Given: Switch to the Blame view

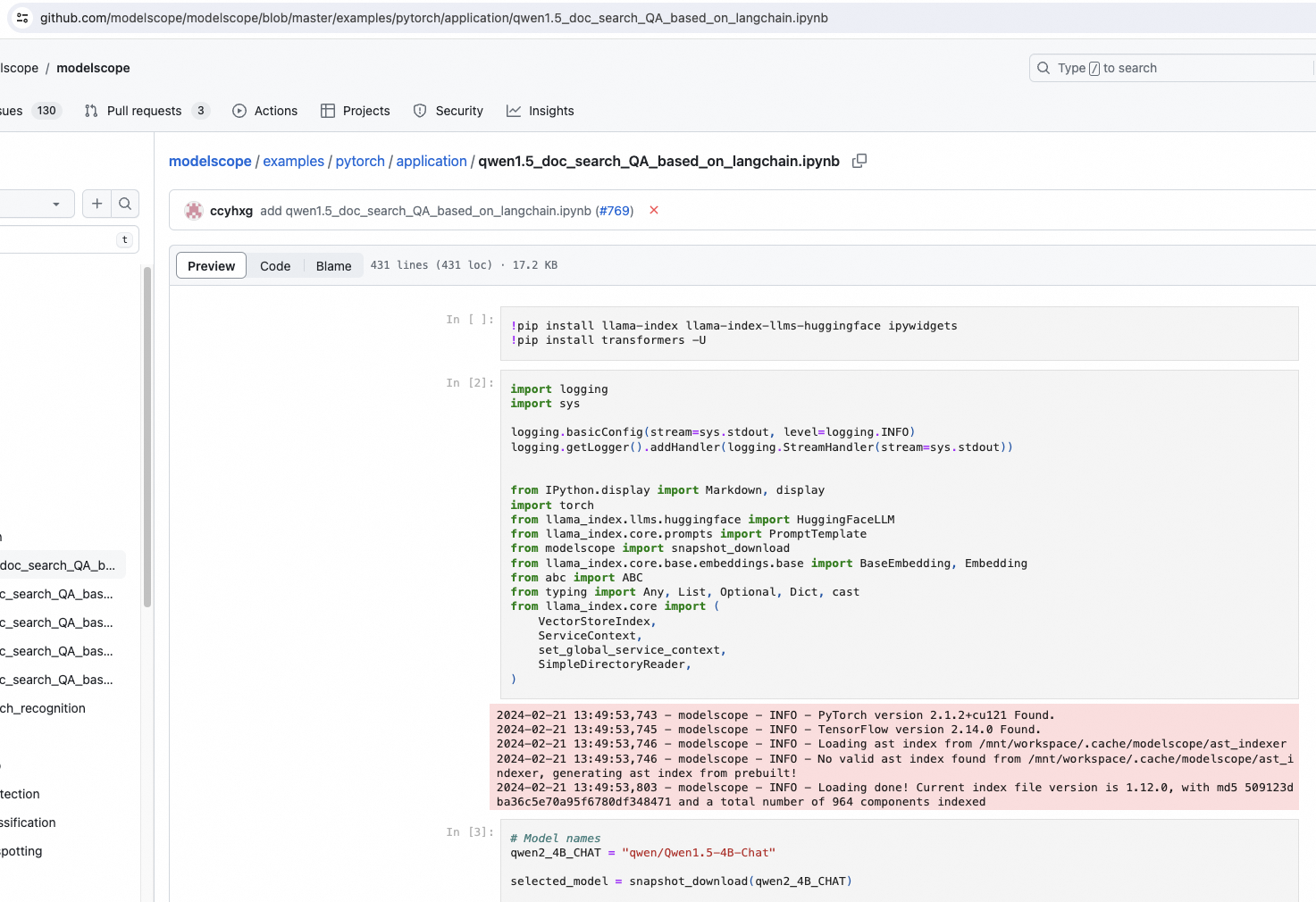Looking at the screenshot, I should 334,266.
